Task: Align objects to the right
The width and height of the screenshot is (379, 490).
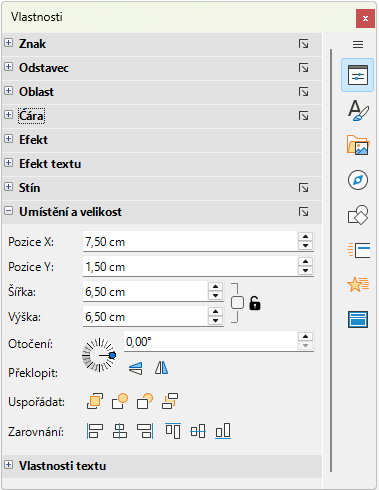Action: coord(145,431)
